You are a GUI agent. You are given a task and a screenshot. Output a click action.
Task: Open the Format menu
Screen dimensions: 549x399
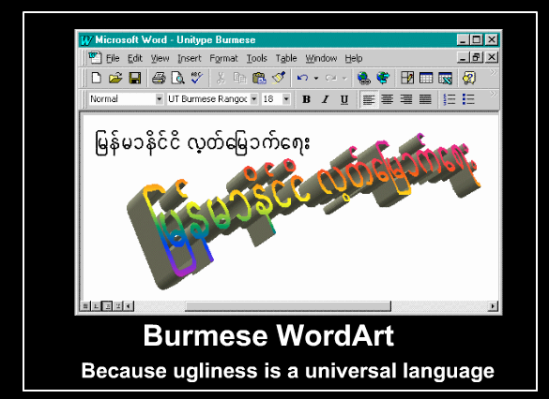pyautogui.click(x=224, y=58)
